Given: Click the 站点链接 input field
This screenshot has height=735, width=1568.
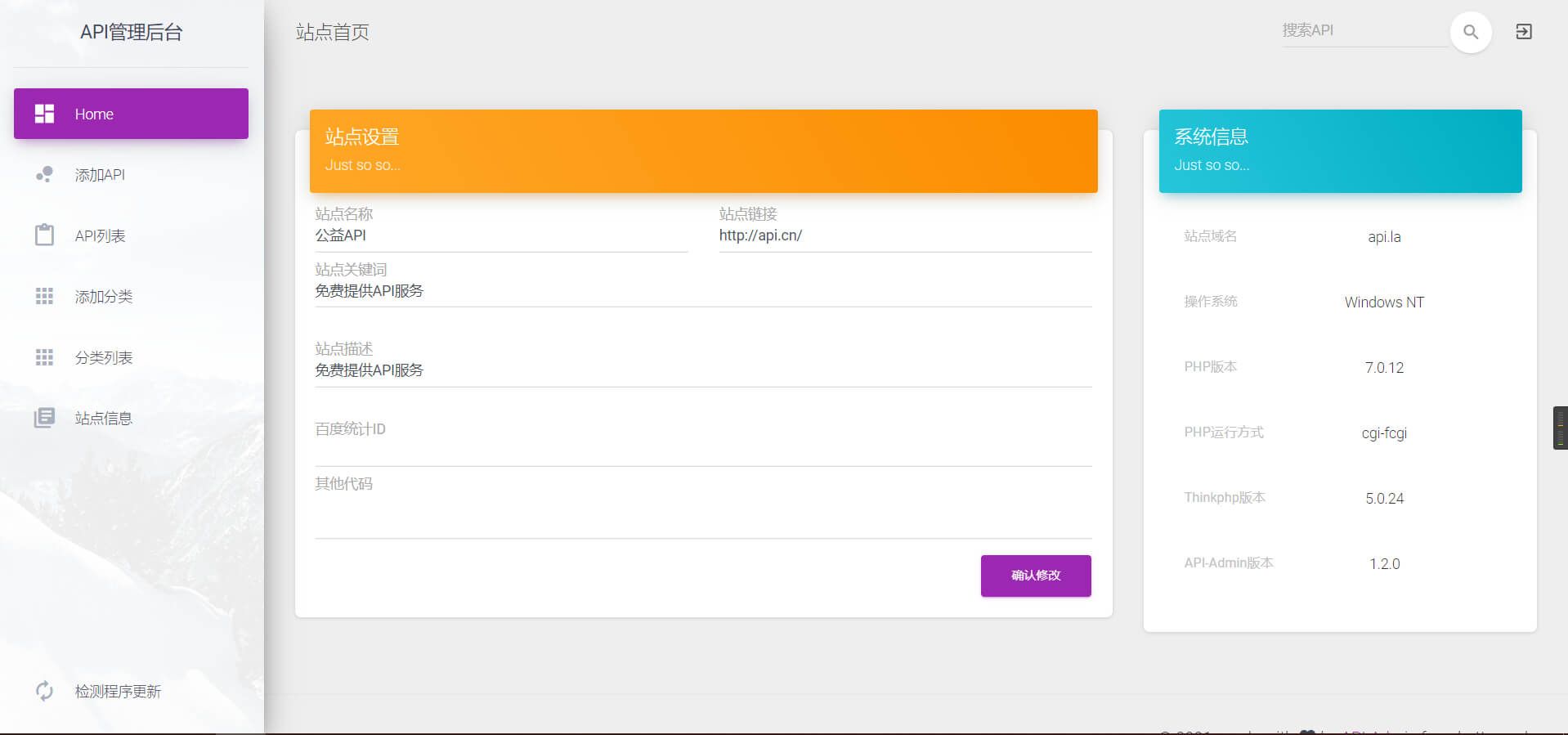Looking at the screenshot, I should [x=904, y=235].
